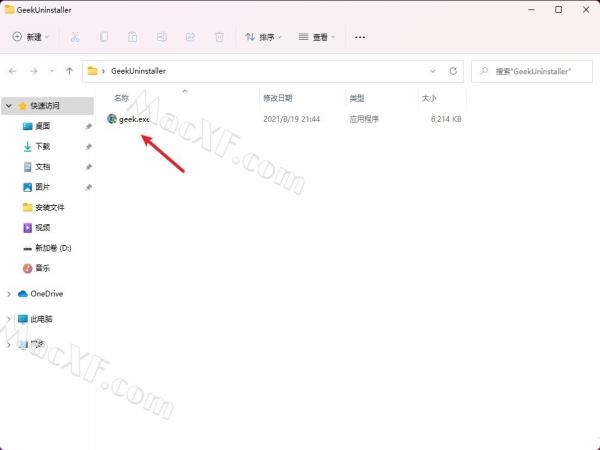The height and width of the screenshot is (450, 600).
Task: Sort by 大小 (Size) column header
Action: pyautogui.click(x=428, y=98)
